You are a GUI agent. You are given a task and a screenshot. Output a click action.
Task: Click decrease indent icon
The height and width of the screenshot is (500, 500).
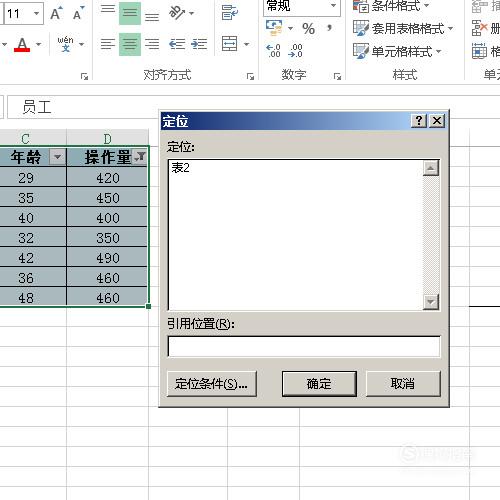click(x=177, y=44)
